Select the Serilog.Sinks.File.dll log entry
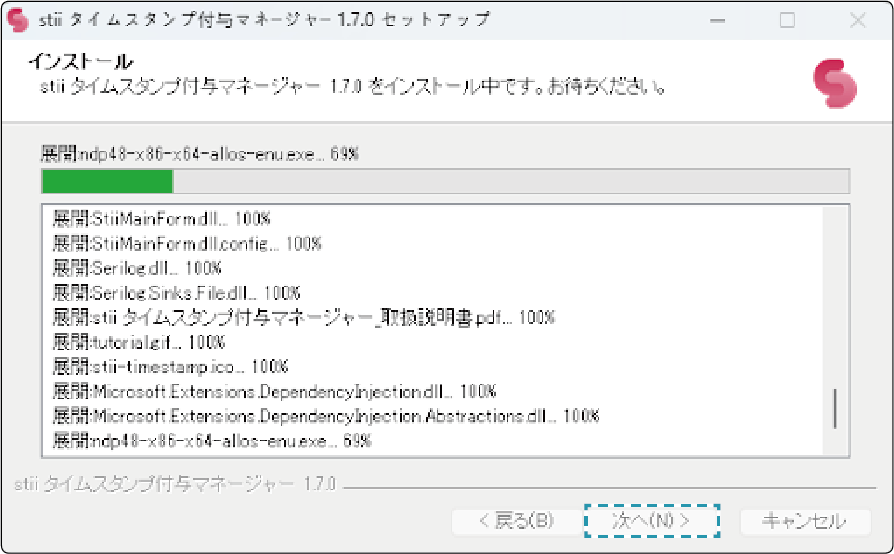This screenshot has width=894, height=554. point(176,293)
